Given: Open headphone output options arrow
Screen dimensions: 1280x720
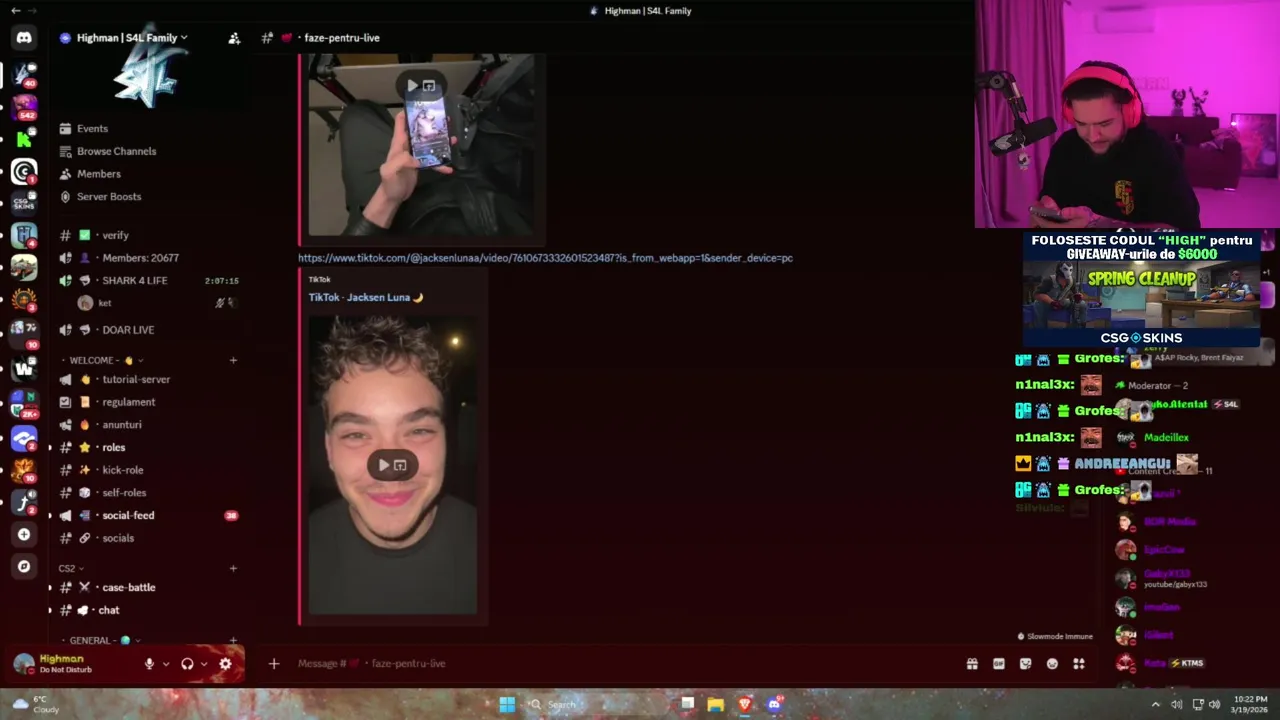Looking at the screenshot, I should (204, 664).
